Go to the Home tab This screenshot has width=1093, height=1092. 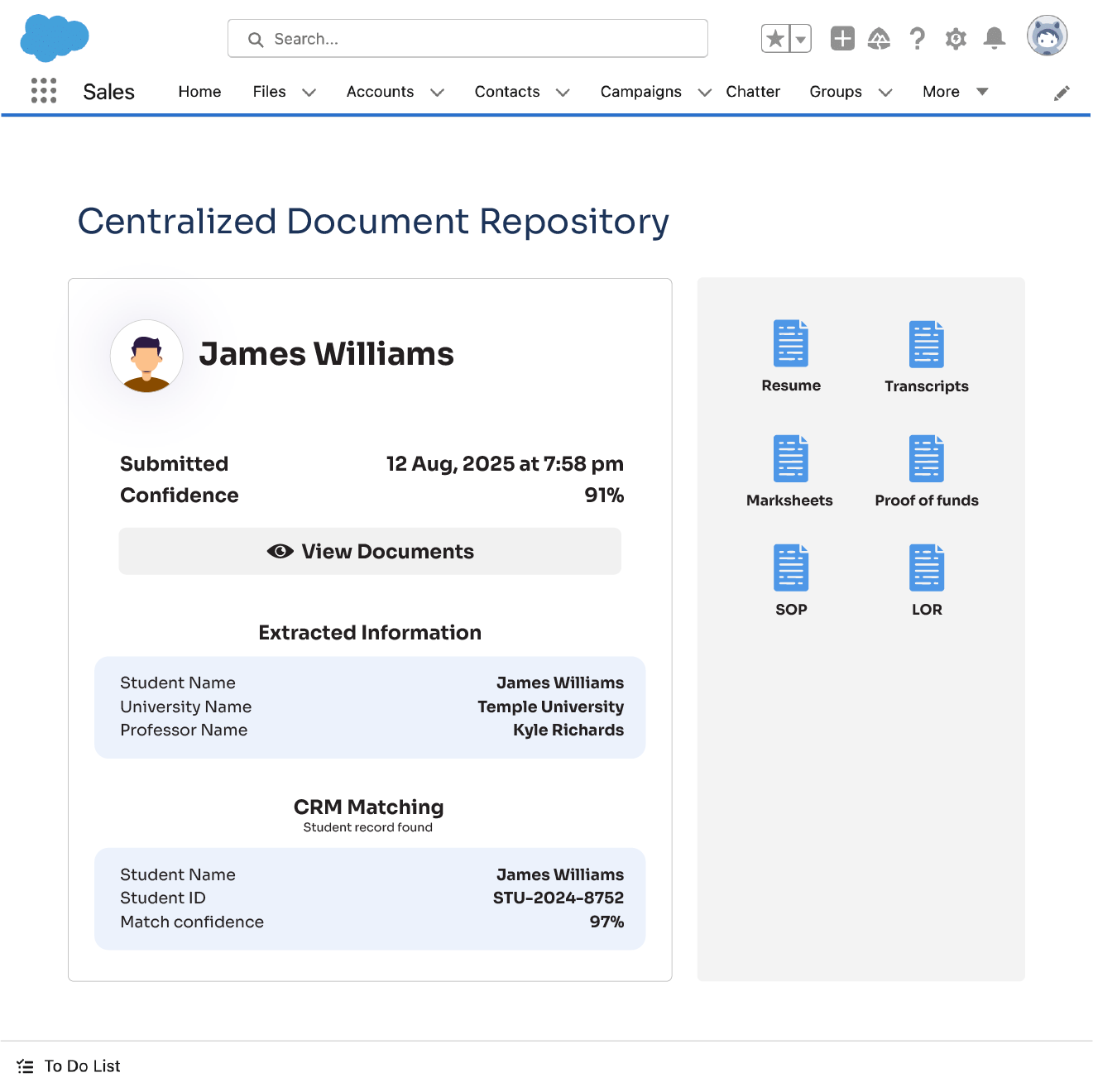(199, 92)
